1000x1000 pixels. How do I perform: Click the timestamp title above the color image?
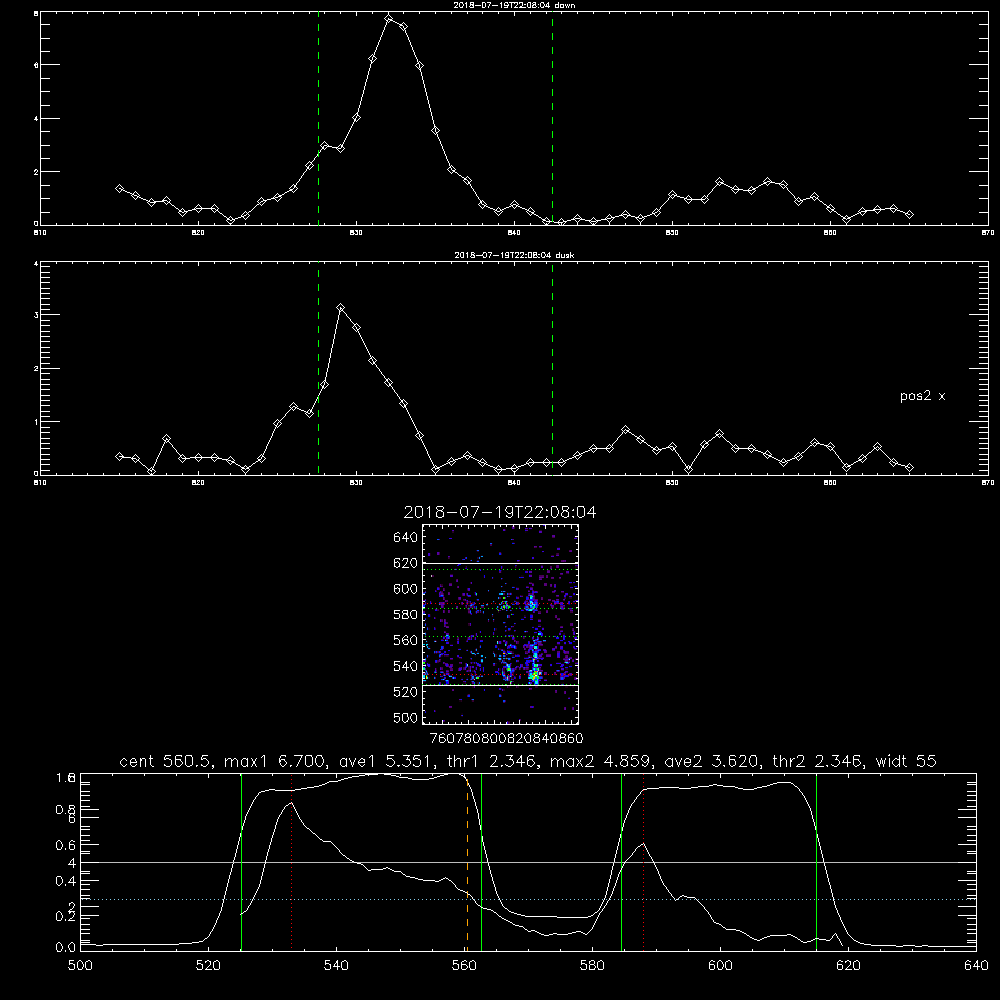pyautogui.click(x=500, y=512)
